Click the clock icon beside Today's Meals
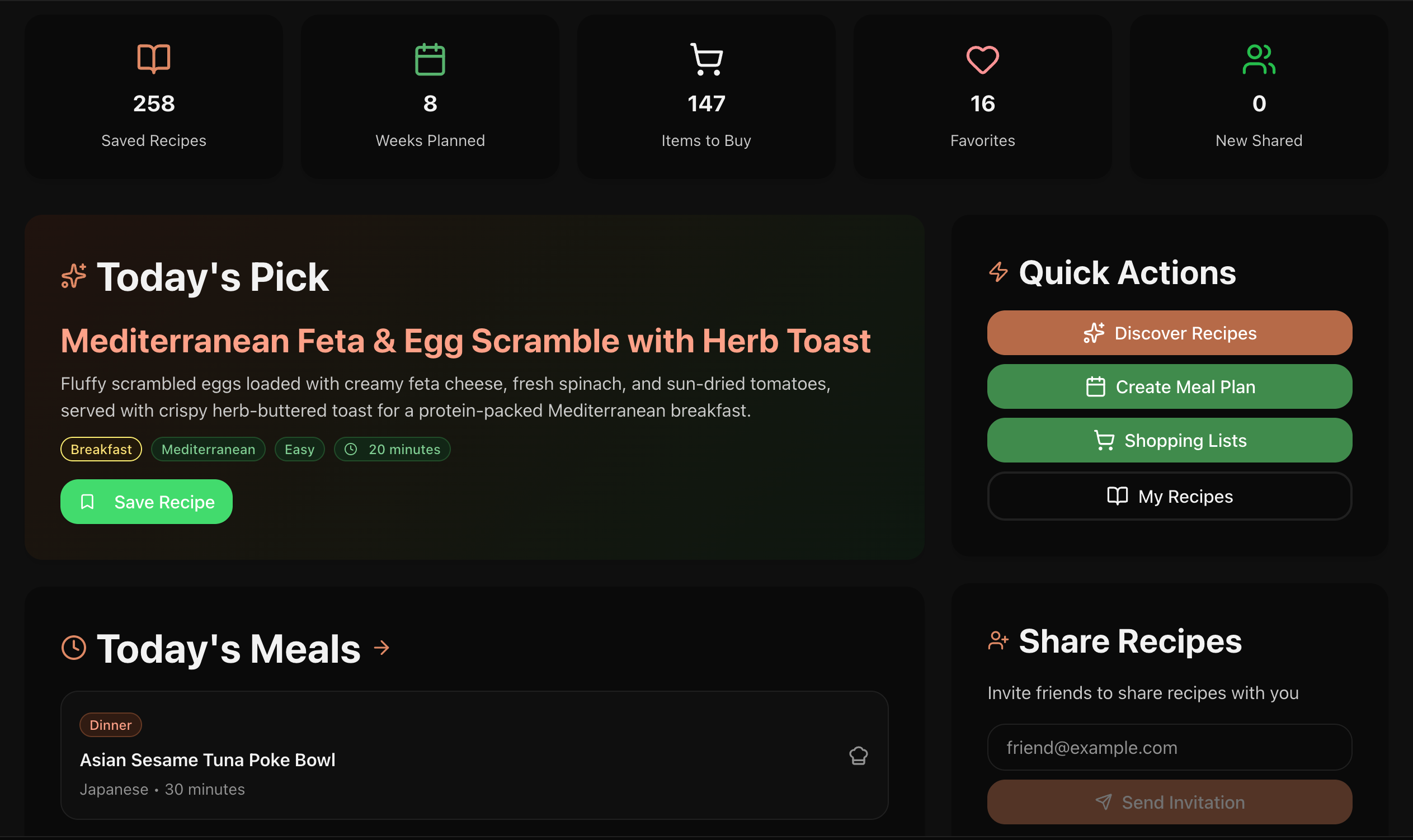The image size is (1413, 840). click(x=74, y=648)
